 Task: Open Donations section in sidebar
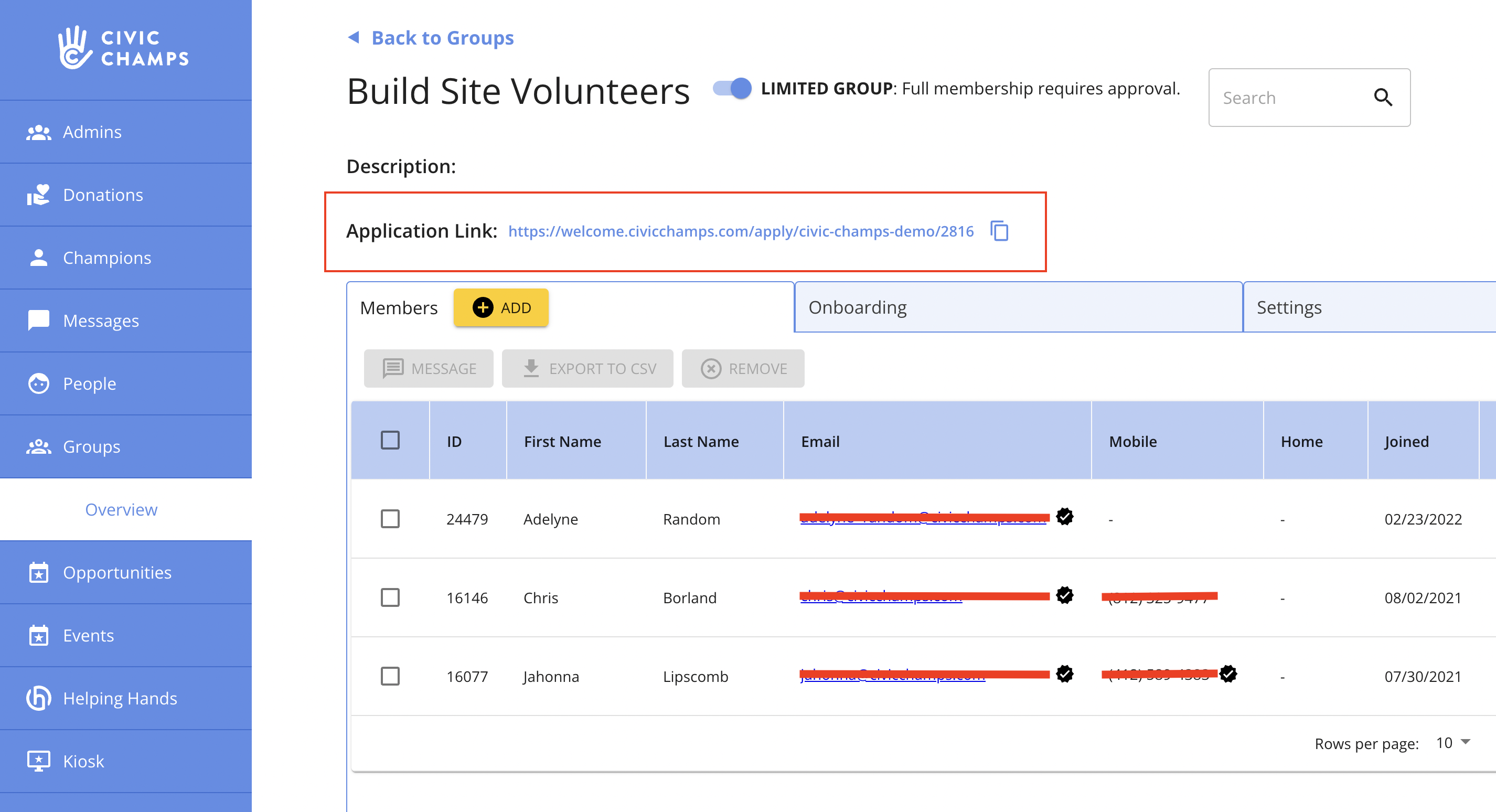click(x=125, y=195)
